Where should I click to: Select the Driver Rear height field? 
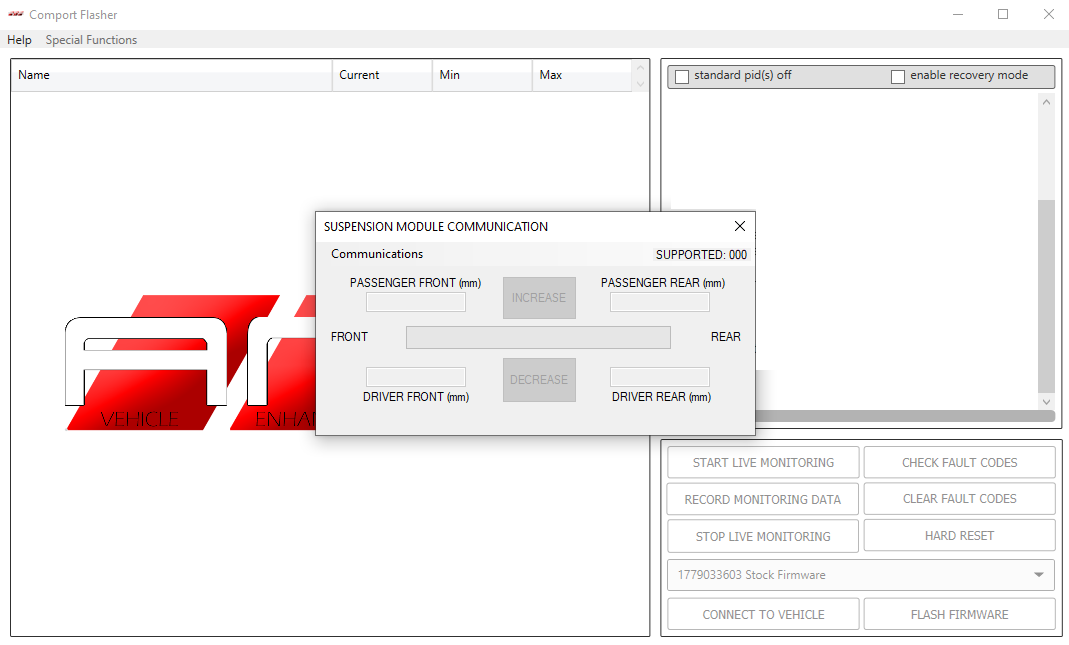click(659, 377)
